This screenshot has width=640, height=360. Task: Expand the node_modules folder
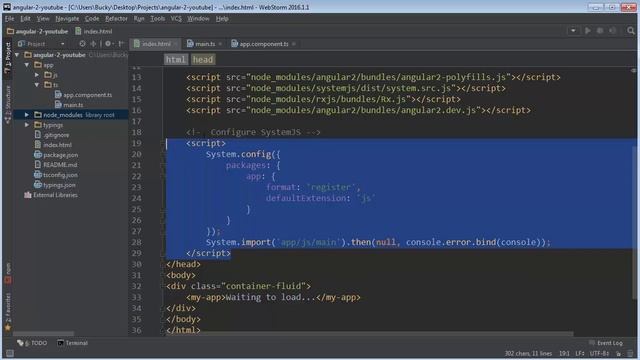pyautogui.click(x=27, y=115)
